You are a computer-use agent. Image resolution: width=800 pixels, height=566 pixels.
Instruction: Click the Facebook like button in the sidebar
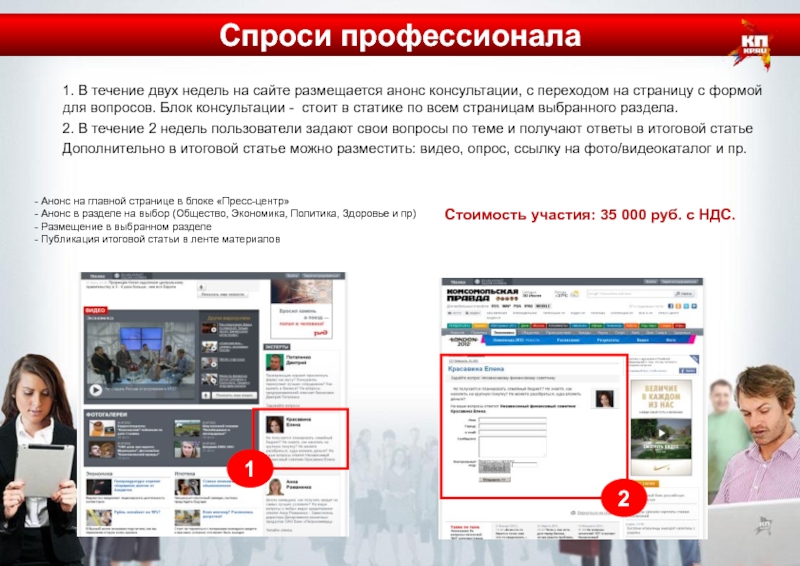tap(687, 371)
